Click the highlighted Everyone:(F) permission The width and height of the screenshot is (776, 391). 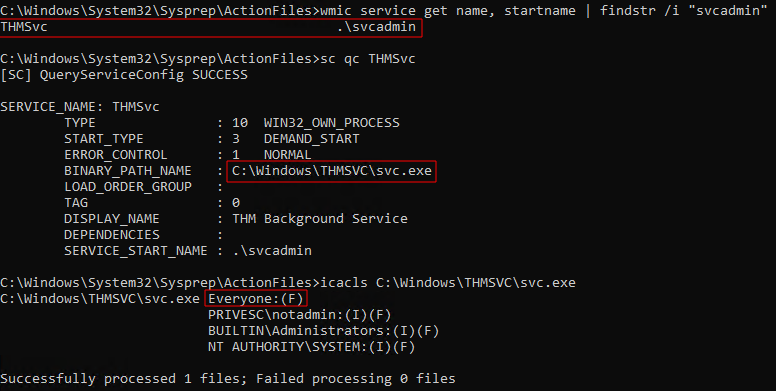point(256,299)
